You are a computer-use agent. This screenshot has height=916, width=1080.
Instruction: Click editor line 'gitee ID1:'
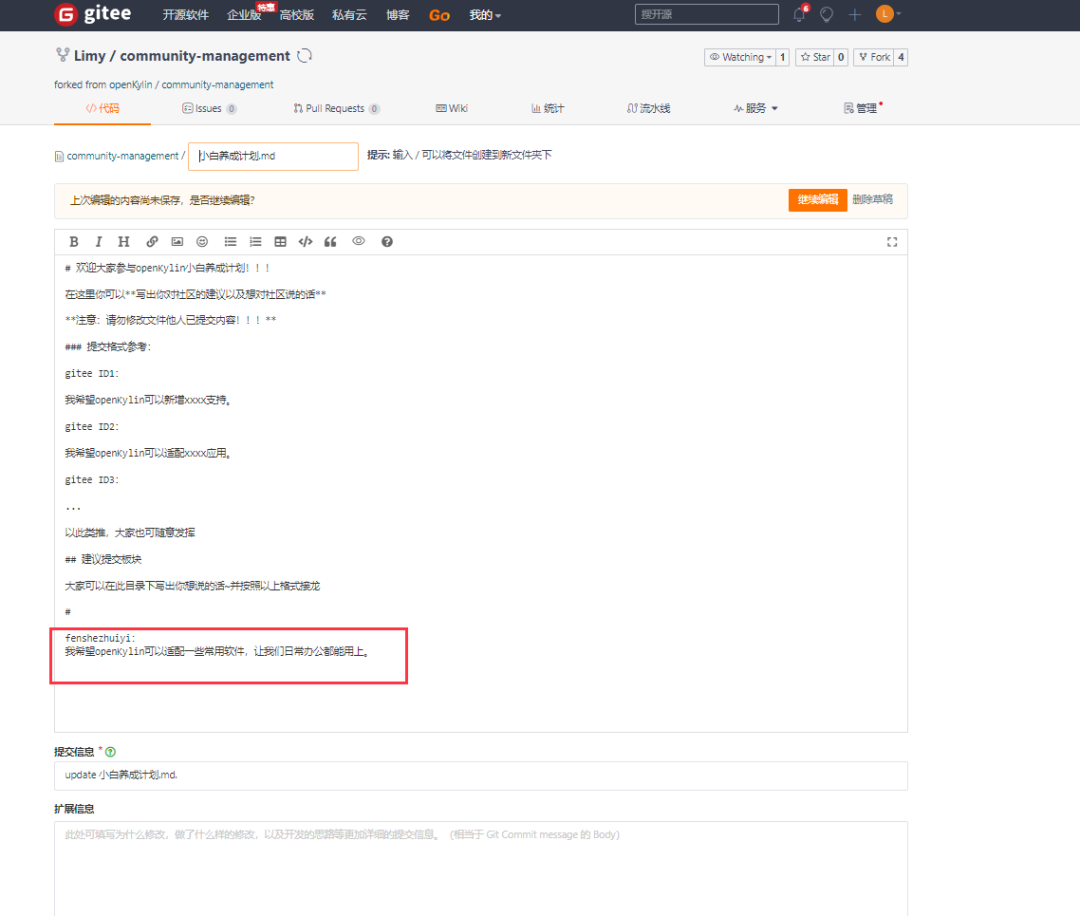[92, 374]
